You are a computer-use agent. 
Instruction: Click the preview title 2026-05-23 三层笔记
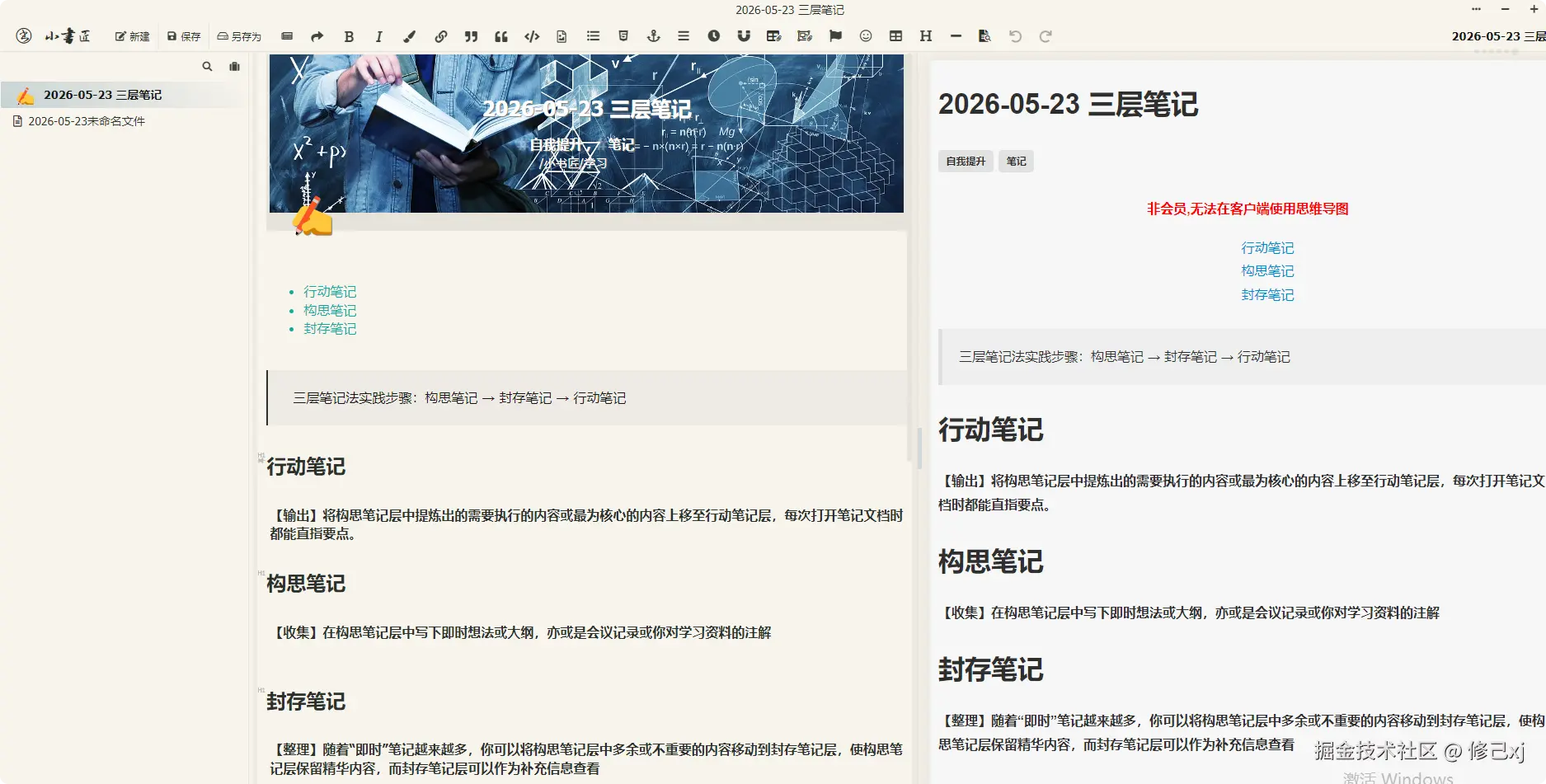pos(1068,105)
